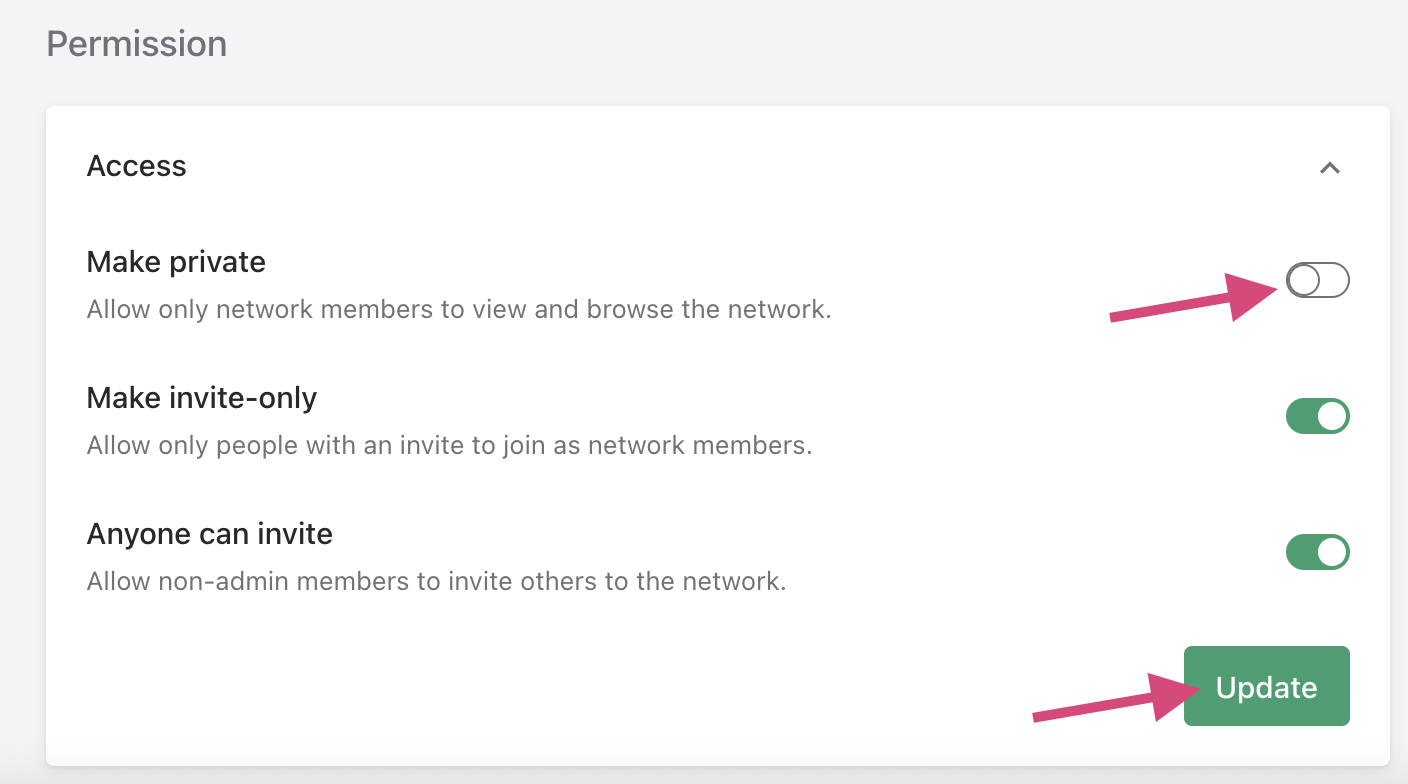Collapse the Access section using the chevron
The width and height of the screenshot is (1408, 784).
tap(1329, 168)
